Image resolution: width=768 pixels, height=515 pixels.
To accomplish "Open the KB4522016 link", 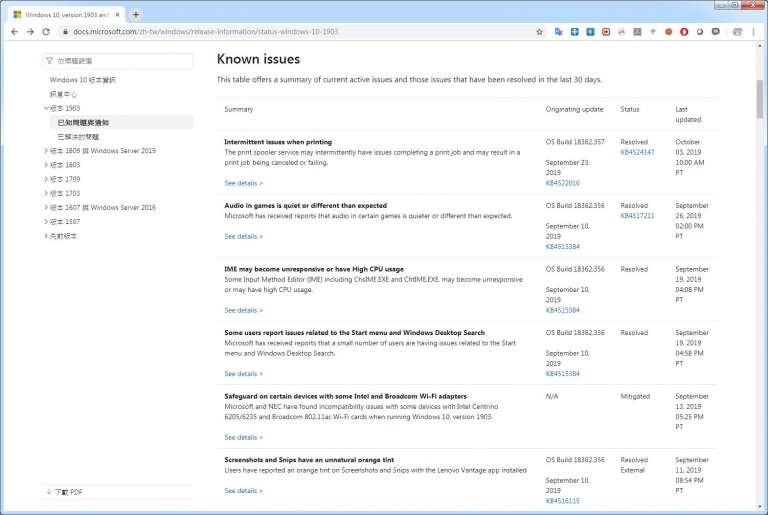I will 563,183.
